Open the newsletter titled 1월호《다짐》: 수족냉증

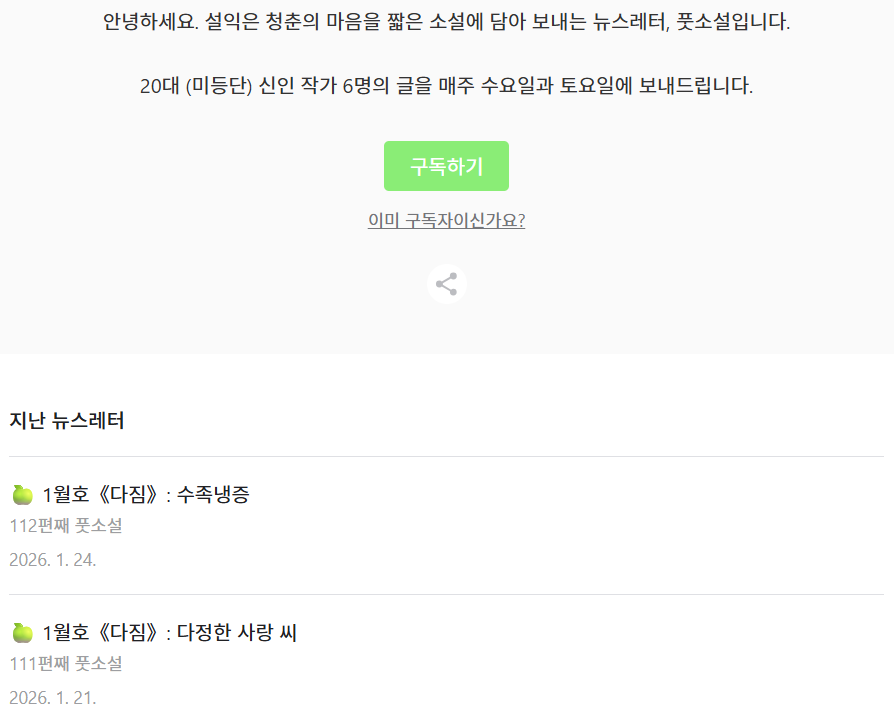(x=146, y=494)
